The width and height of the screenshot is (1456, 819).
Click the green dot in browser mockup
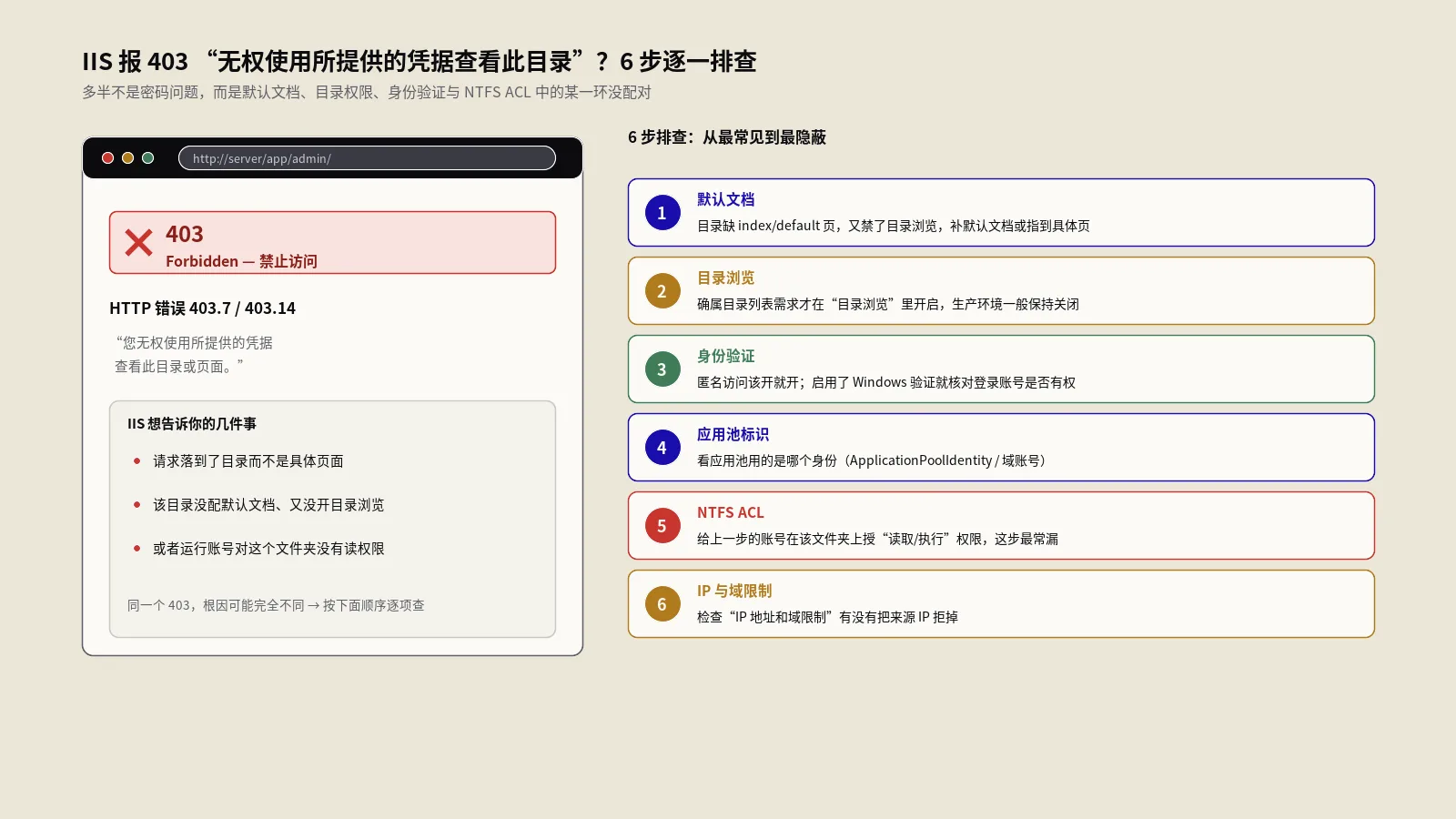click(147, 158)
